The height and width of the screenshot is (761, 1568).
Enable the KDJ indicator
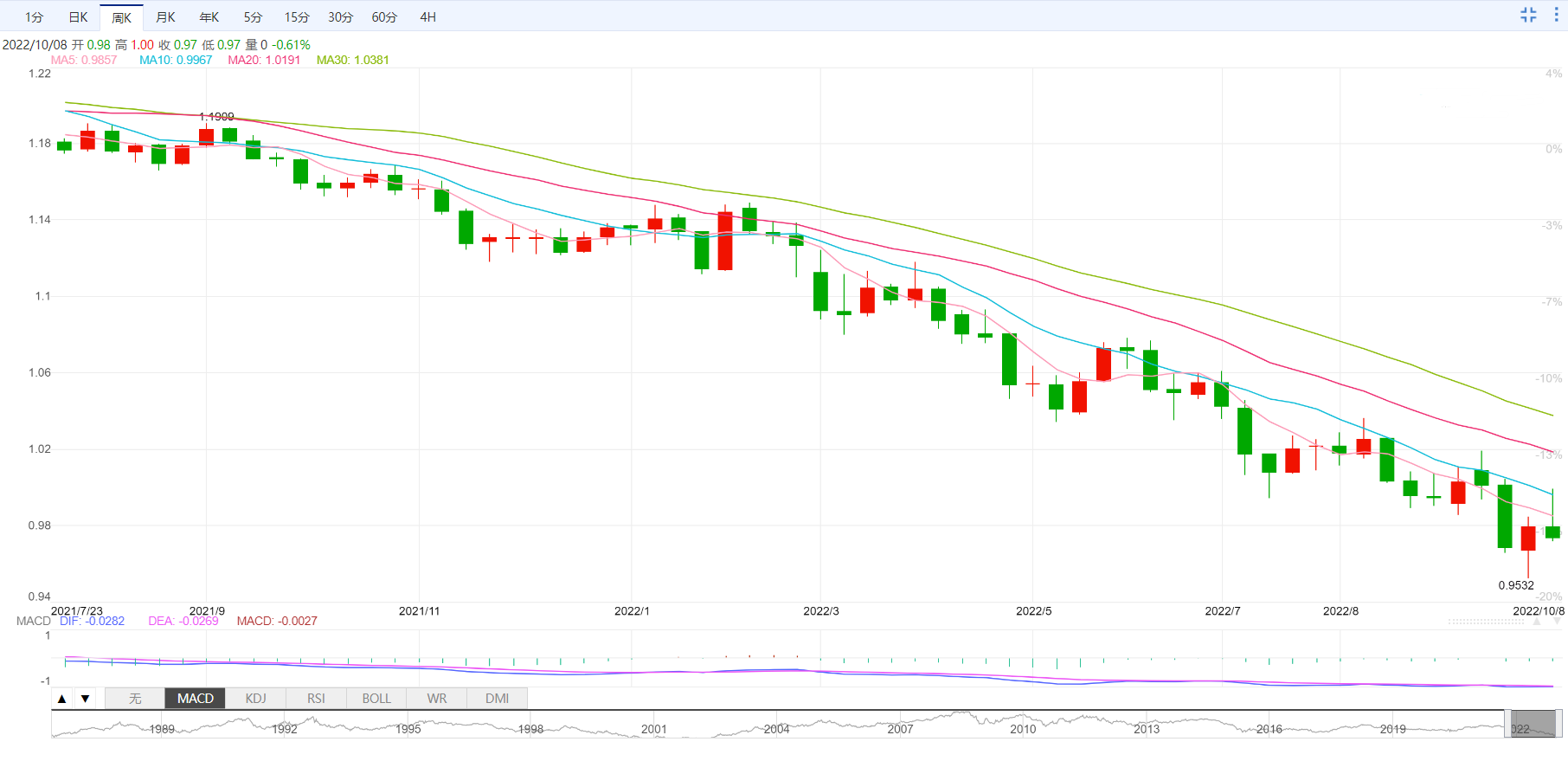tap(255, 699)
